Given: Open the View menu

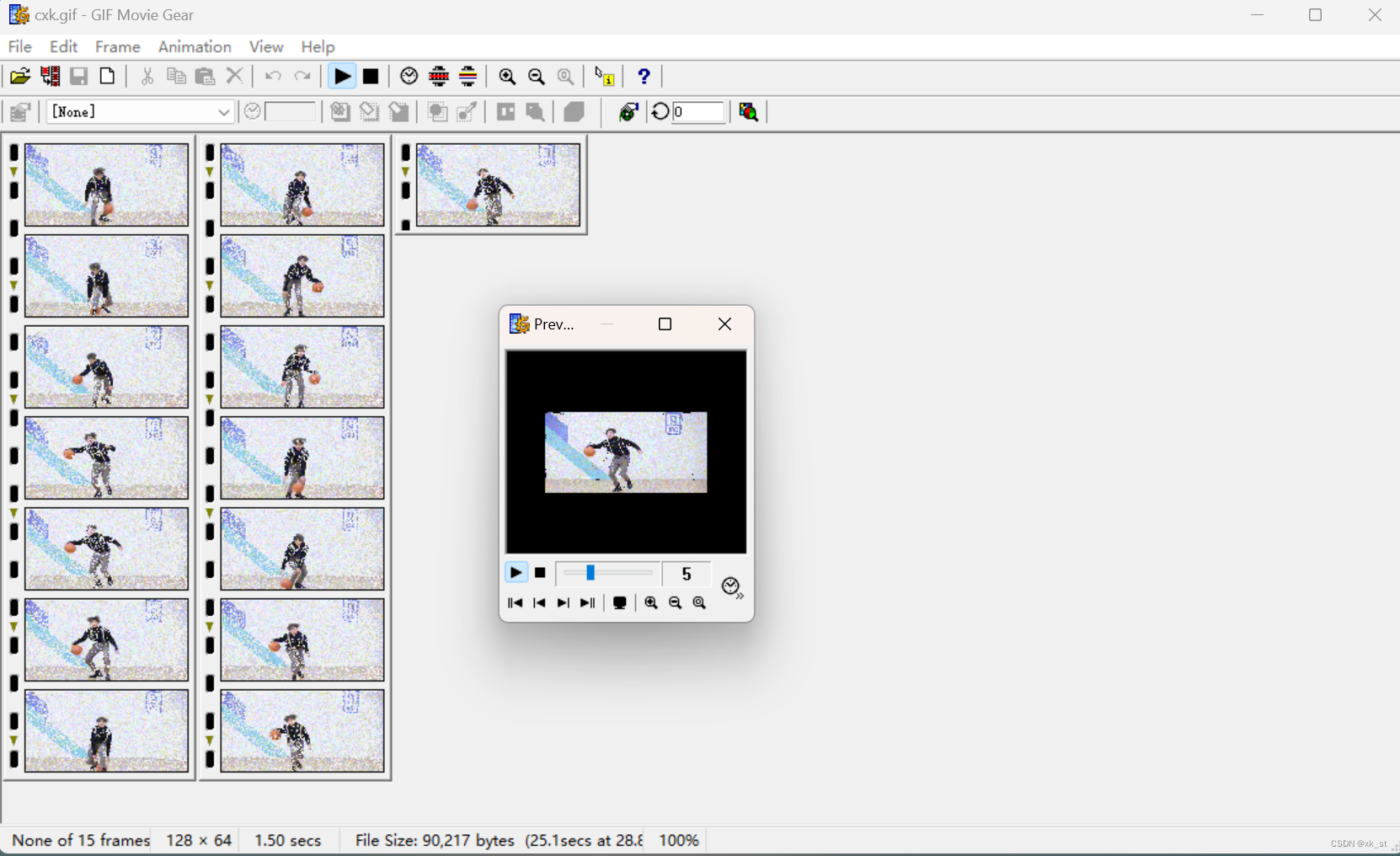Looking at the screenshot, I should pos(266,46).
